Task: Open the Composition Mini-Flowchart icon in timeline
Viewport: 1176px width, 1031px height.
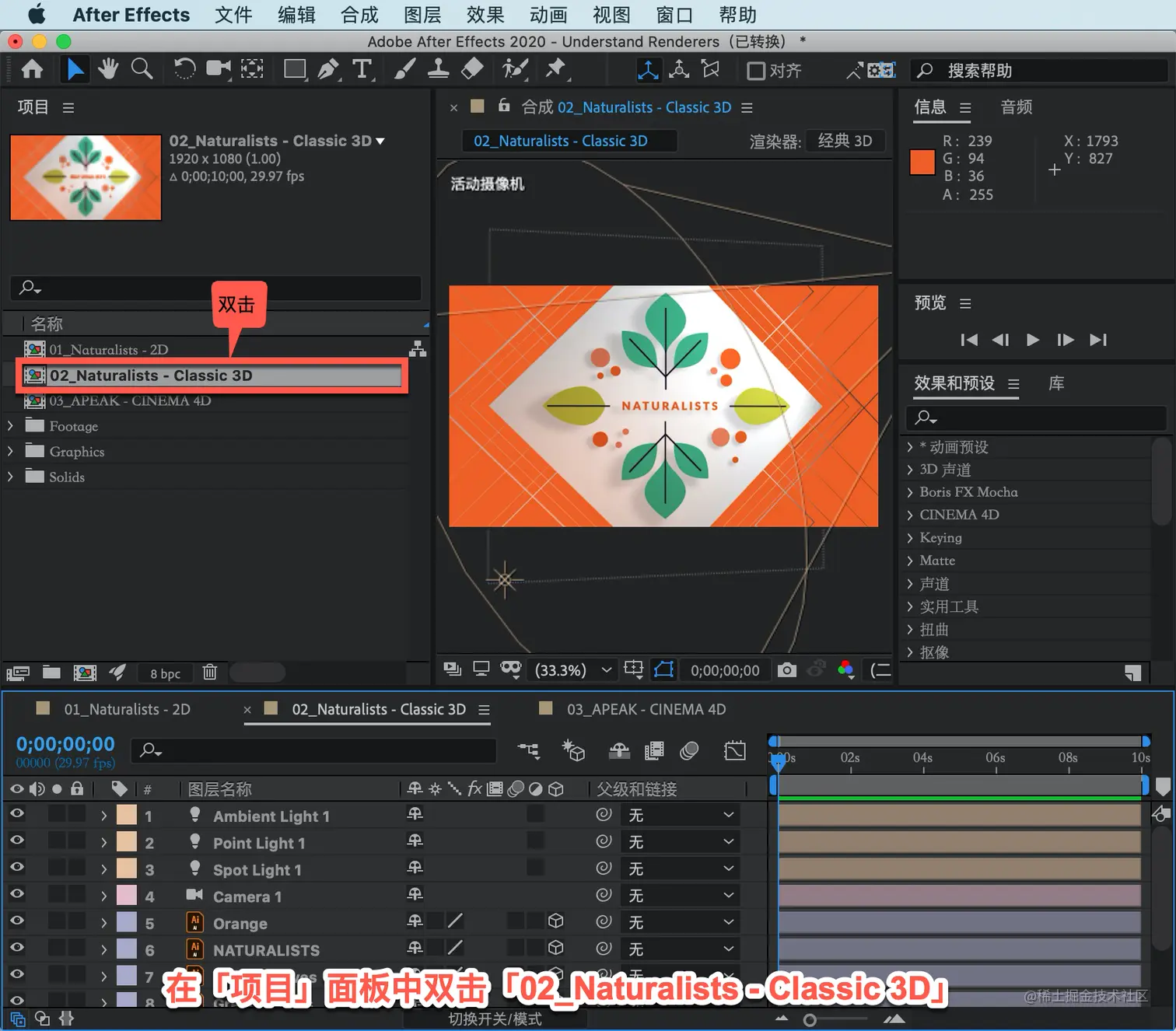Action: point(529,750)
